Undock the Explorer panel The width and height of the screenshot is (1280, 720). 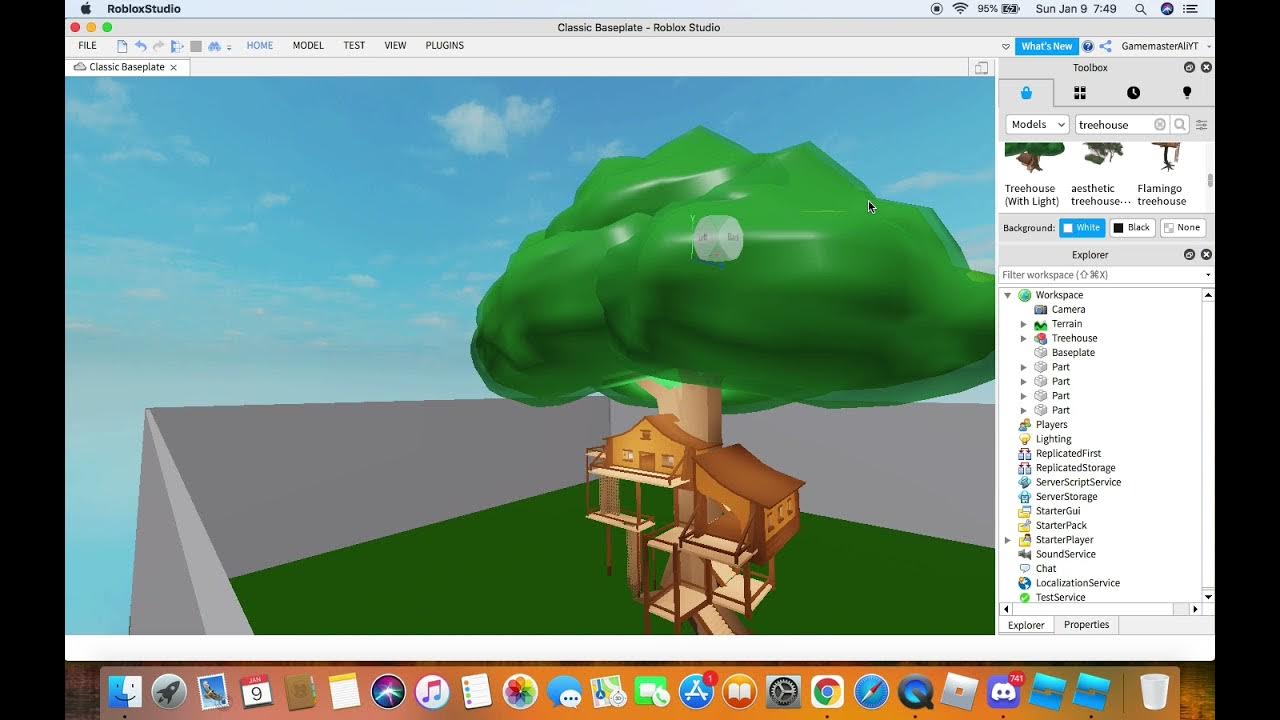(1189, 255)
